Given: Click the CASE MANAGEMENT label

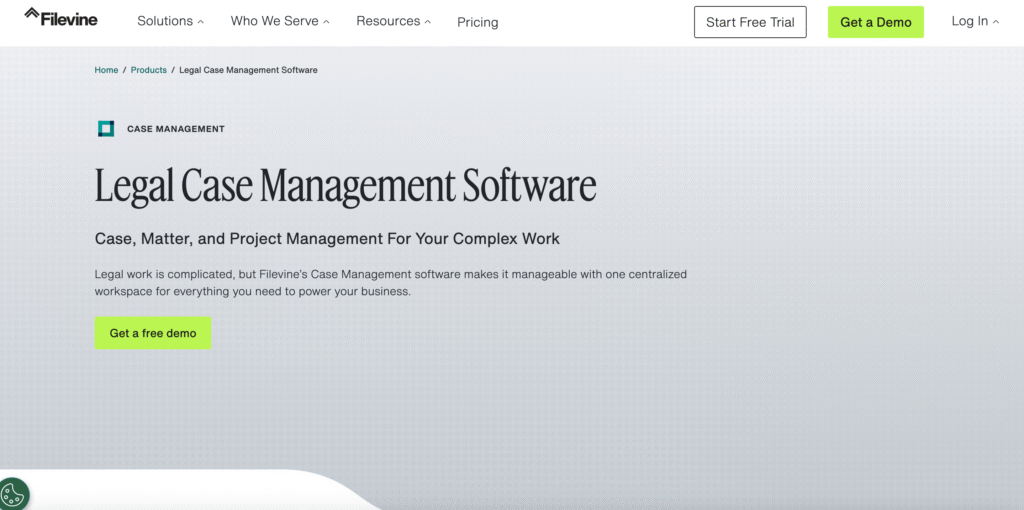Looking at the screenshot, I should point(176,129).
